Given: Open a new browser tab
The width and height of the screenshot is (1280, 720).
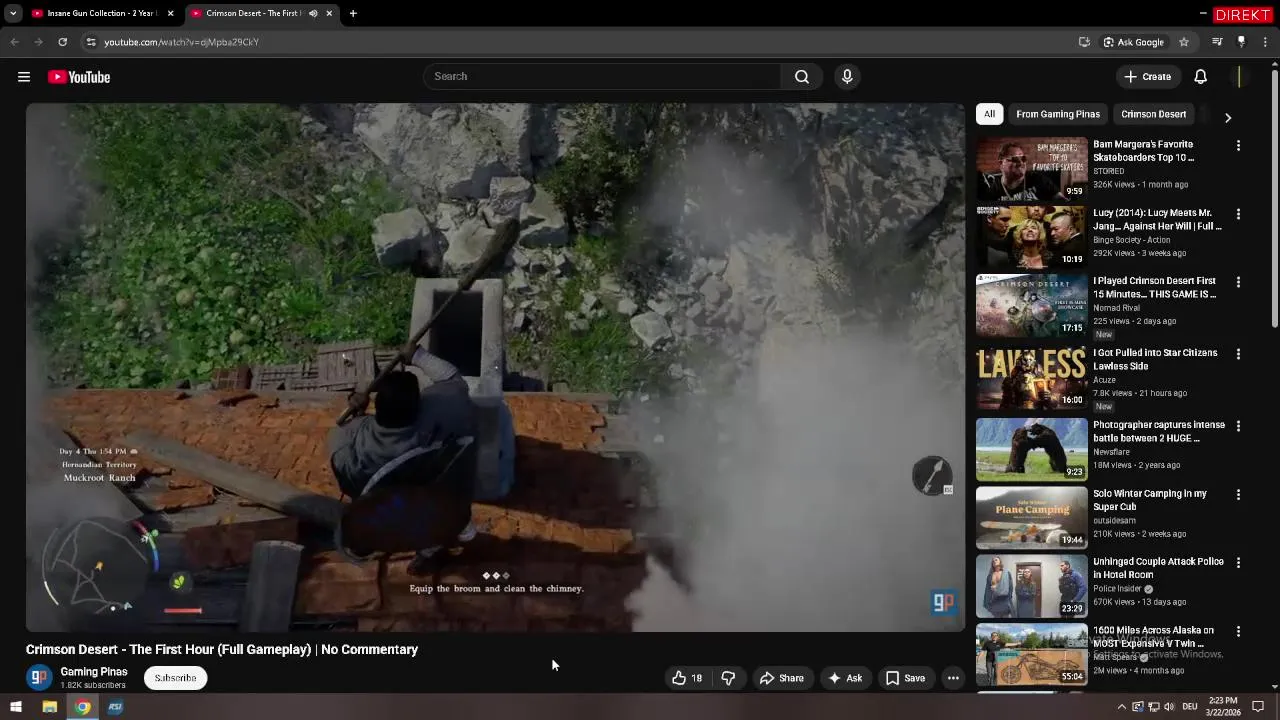Looking at the screenshot, I should click(353, 13).
